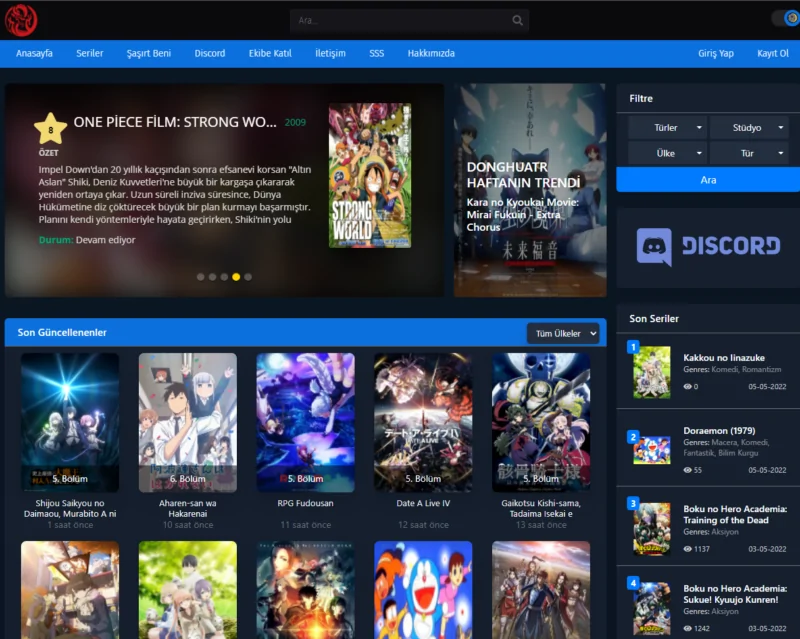Viewport: 800px width, 639px height.
Task: Click the blue Ara filter button
Action: [x=708, y=180]
